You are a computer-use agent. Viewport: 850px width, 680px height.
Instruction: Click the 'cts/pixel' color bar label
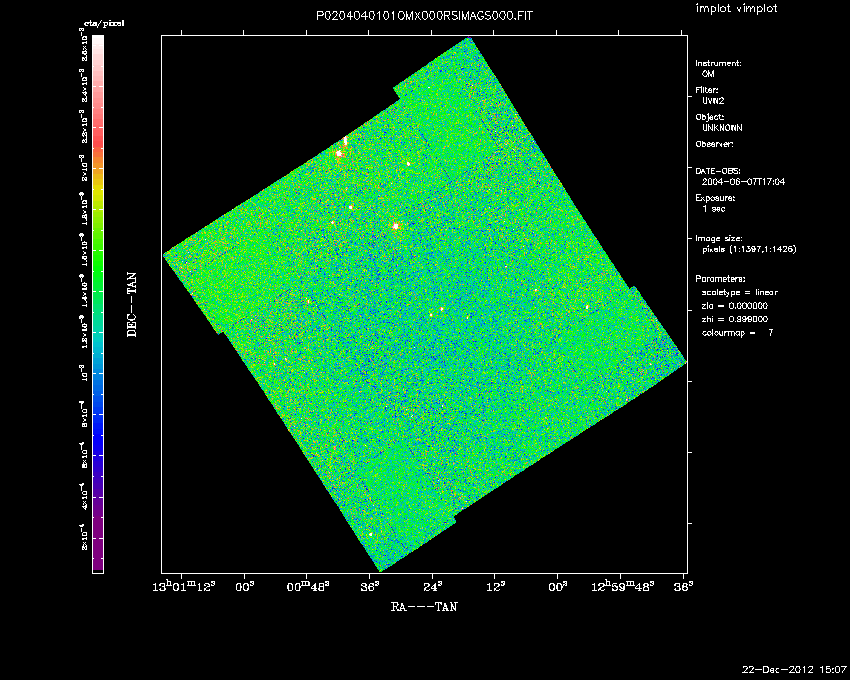tap(103, 23)
